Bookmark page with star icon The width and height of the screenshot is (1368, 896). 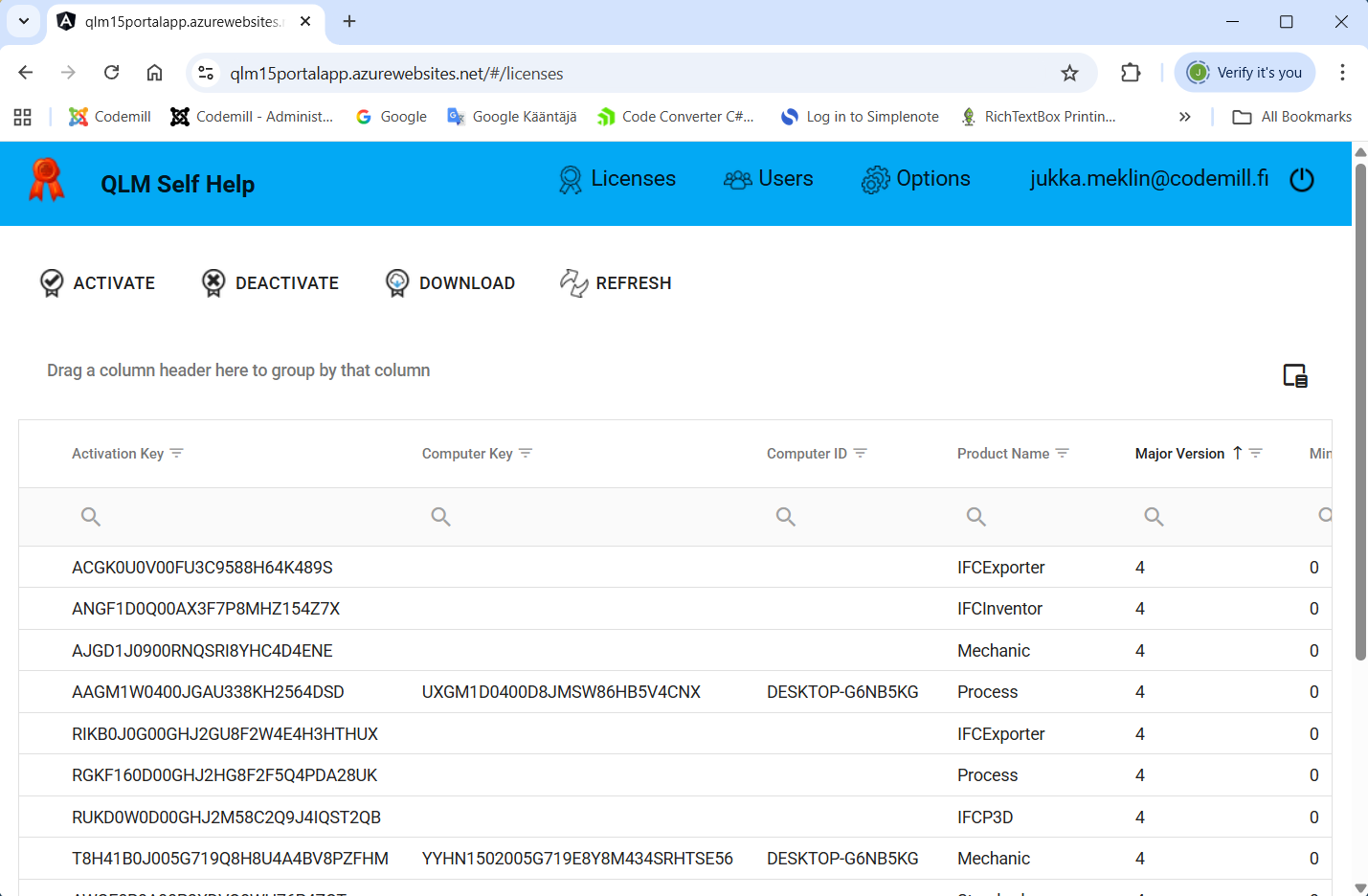click(1069, 73)
